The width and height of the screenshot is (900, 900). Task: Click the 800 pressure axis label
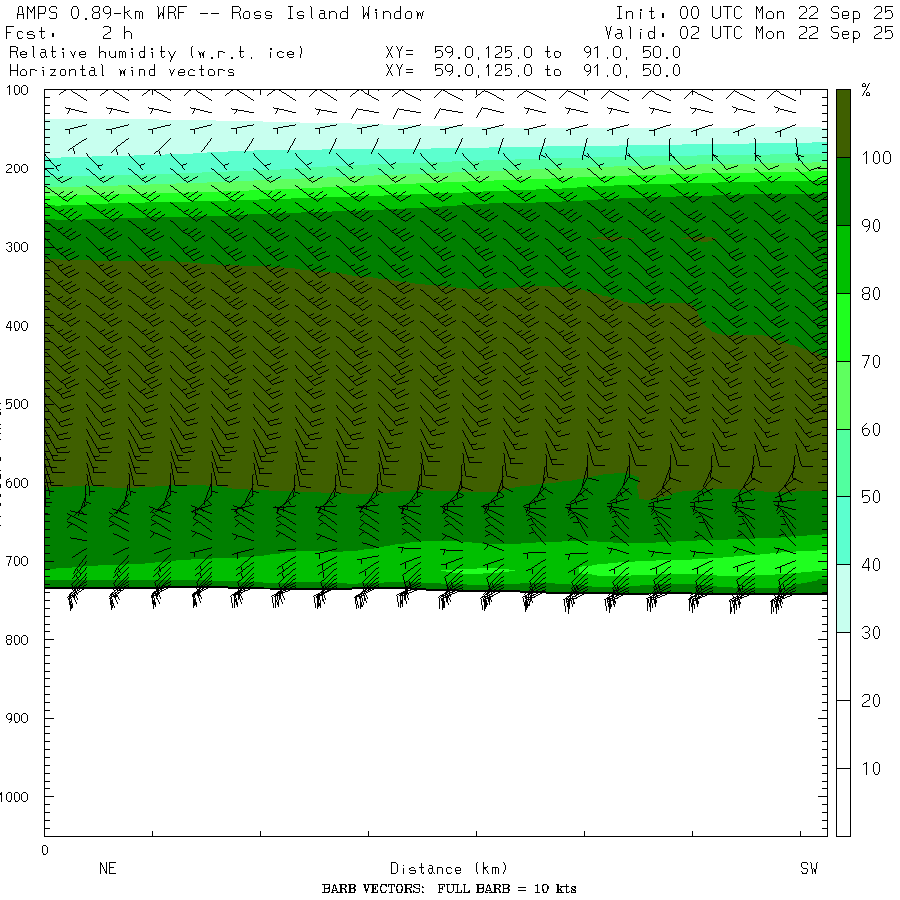pyautogui.click(x=17, y=640)
